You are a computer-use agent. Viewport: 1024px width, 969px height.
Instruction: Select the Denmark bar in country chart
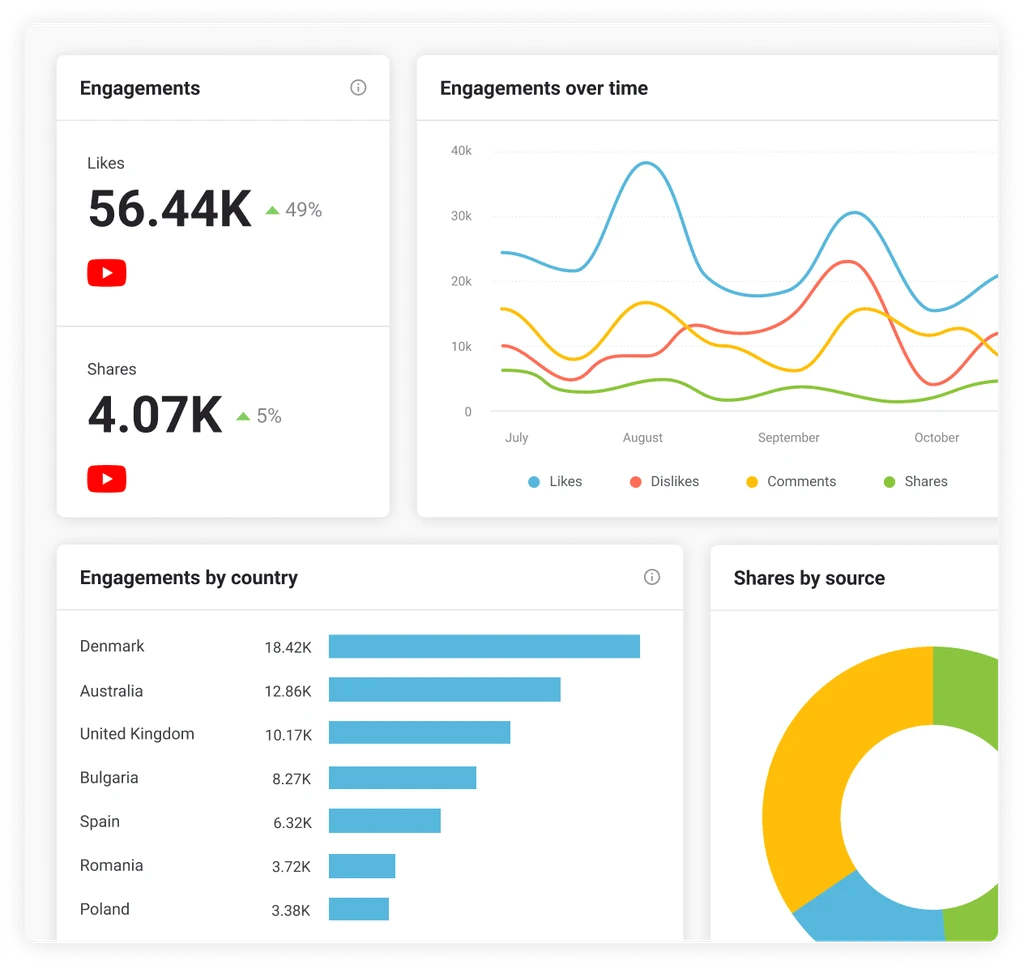tap(484, 647)
